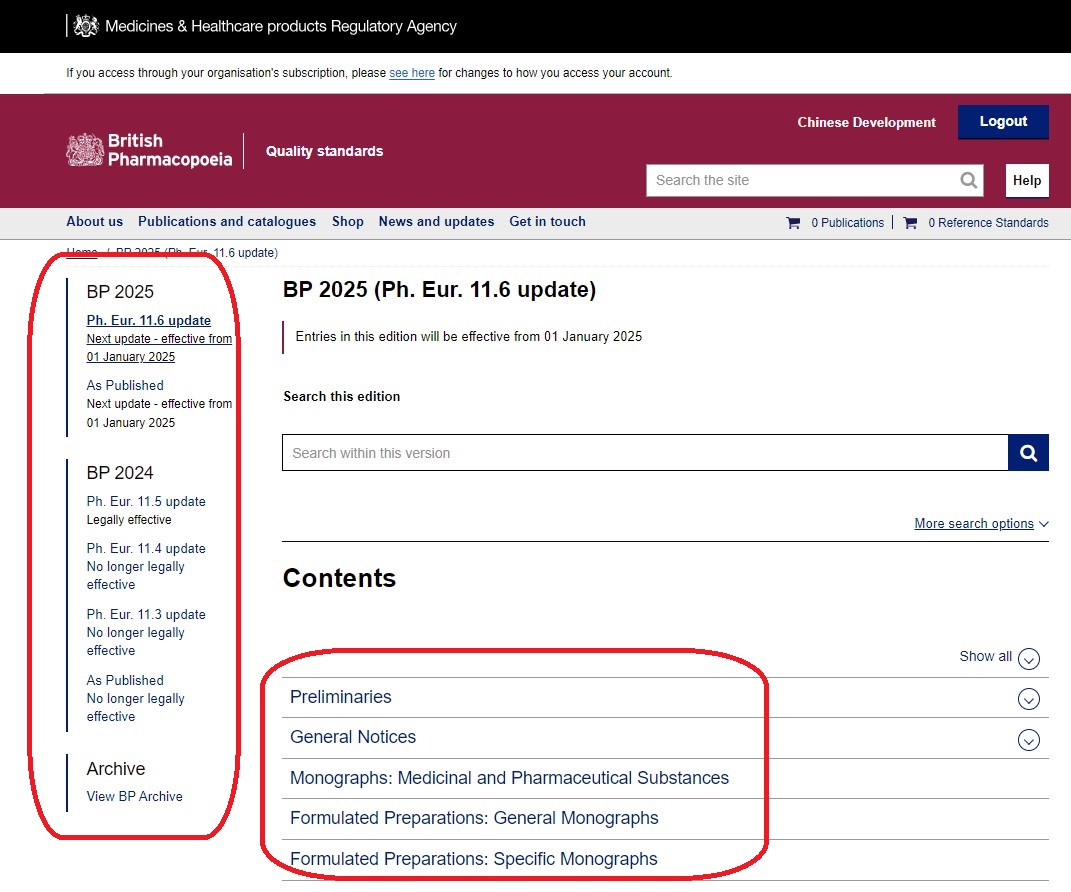Image resolution: width=1071 pixels, height=892 pixels.
Task: Click the MHRA royal crest icon
Action: pyautogui.click(x=86, y=26)
